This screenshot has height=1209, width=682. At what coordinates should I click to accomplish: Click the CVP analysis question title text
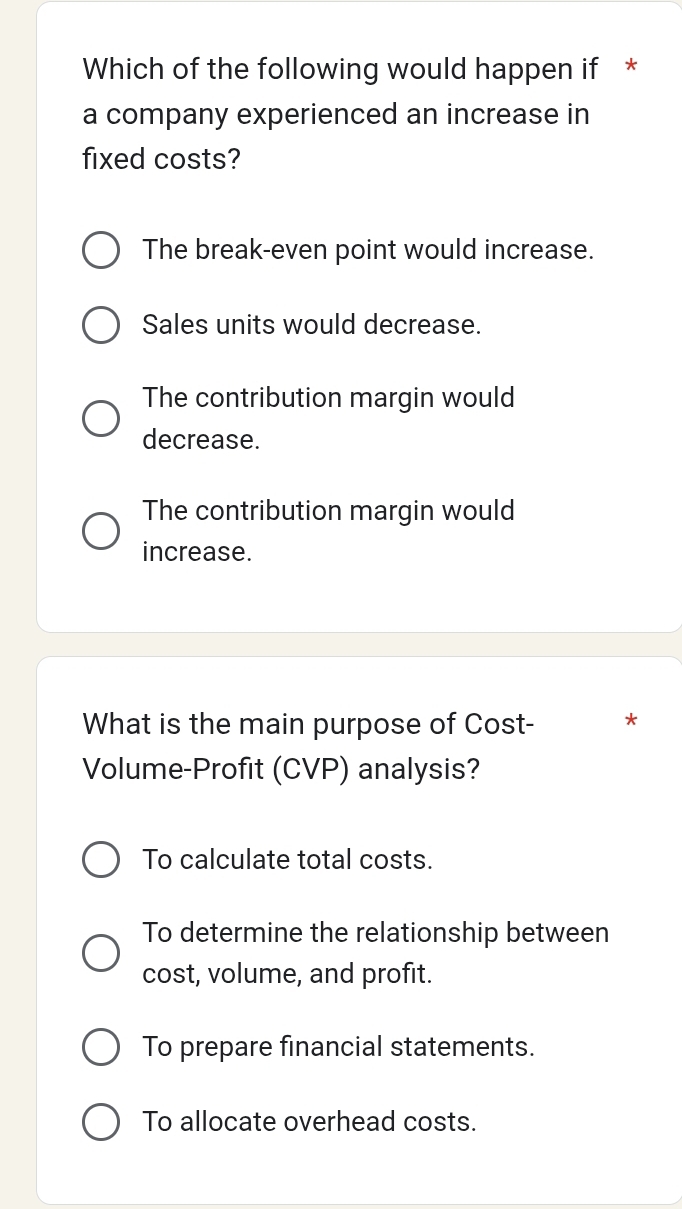point(308,746)
